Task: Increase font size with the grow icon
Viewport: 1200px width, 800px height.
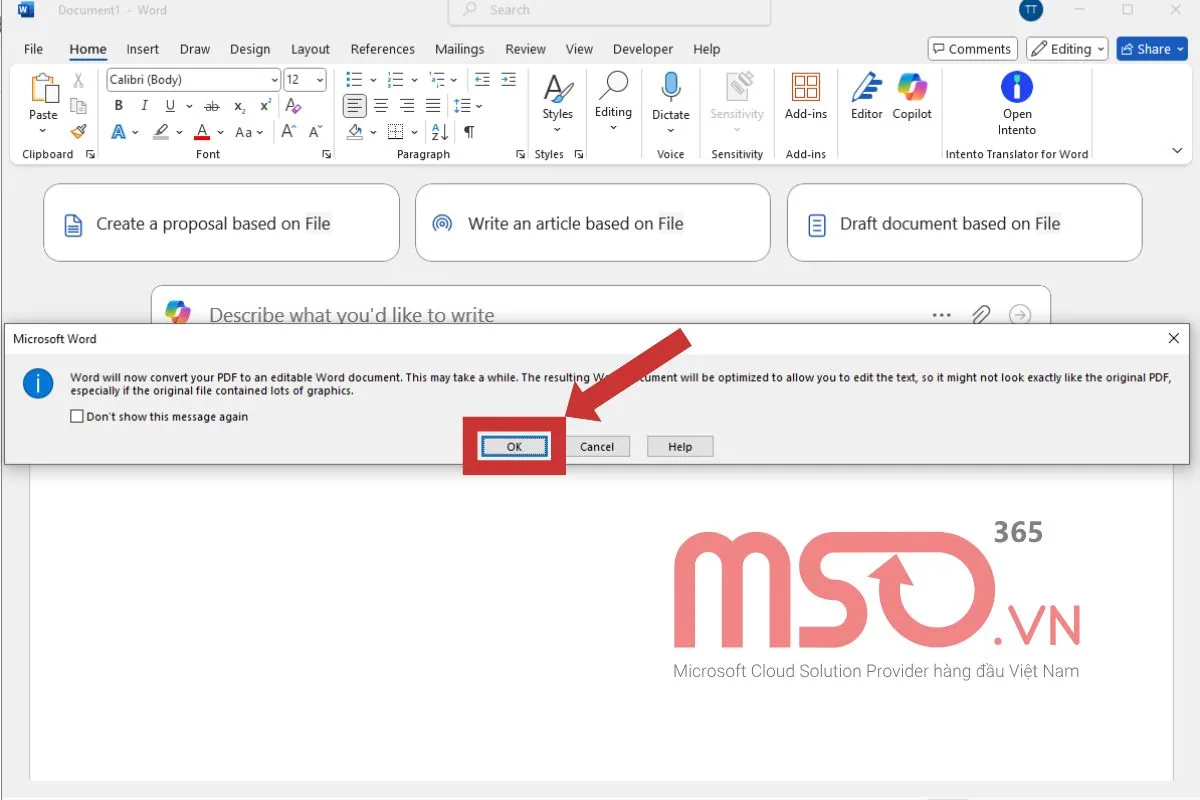Action: (289, 132)
